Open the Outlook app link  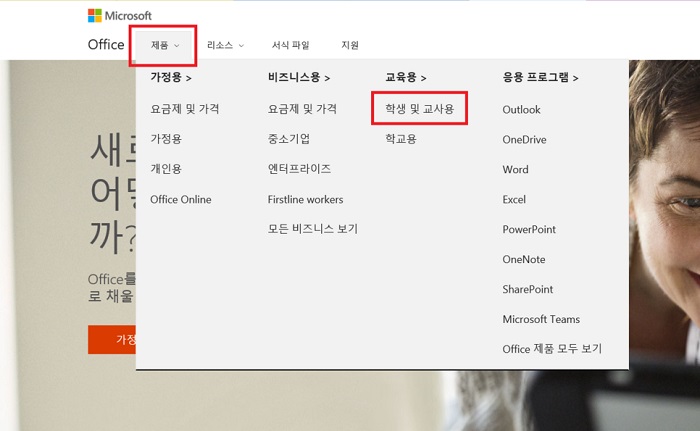pos(521,109)
